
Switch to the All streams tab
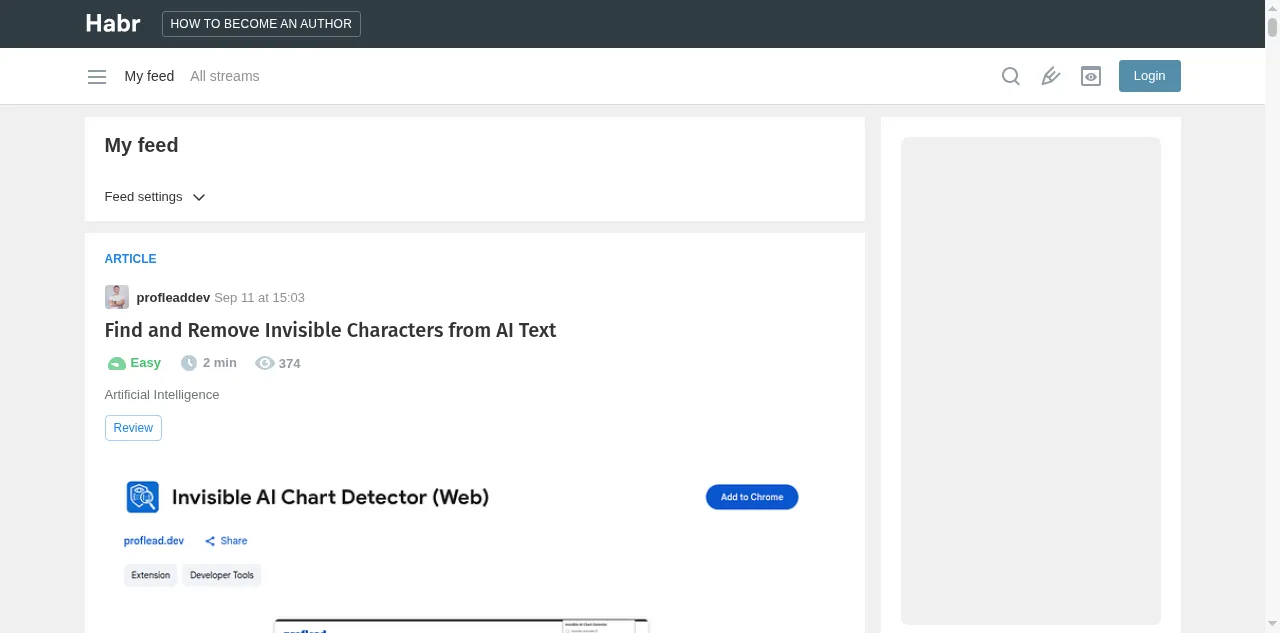[225, 76]
